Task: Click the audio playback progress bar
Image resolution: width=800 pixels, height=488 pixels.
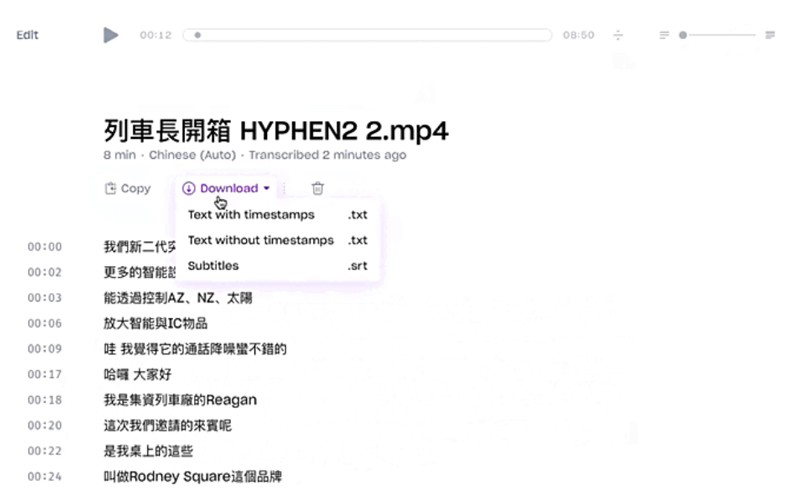Action: point(367,35)
